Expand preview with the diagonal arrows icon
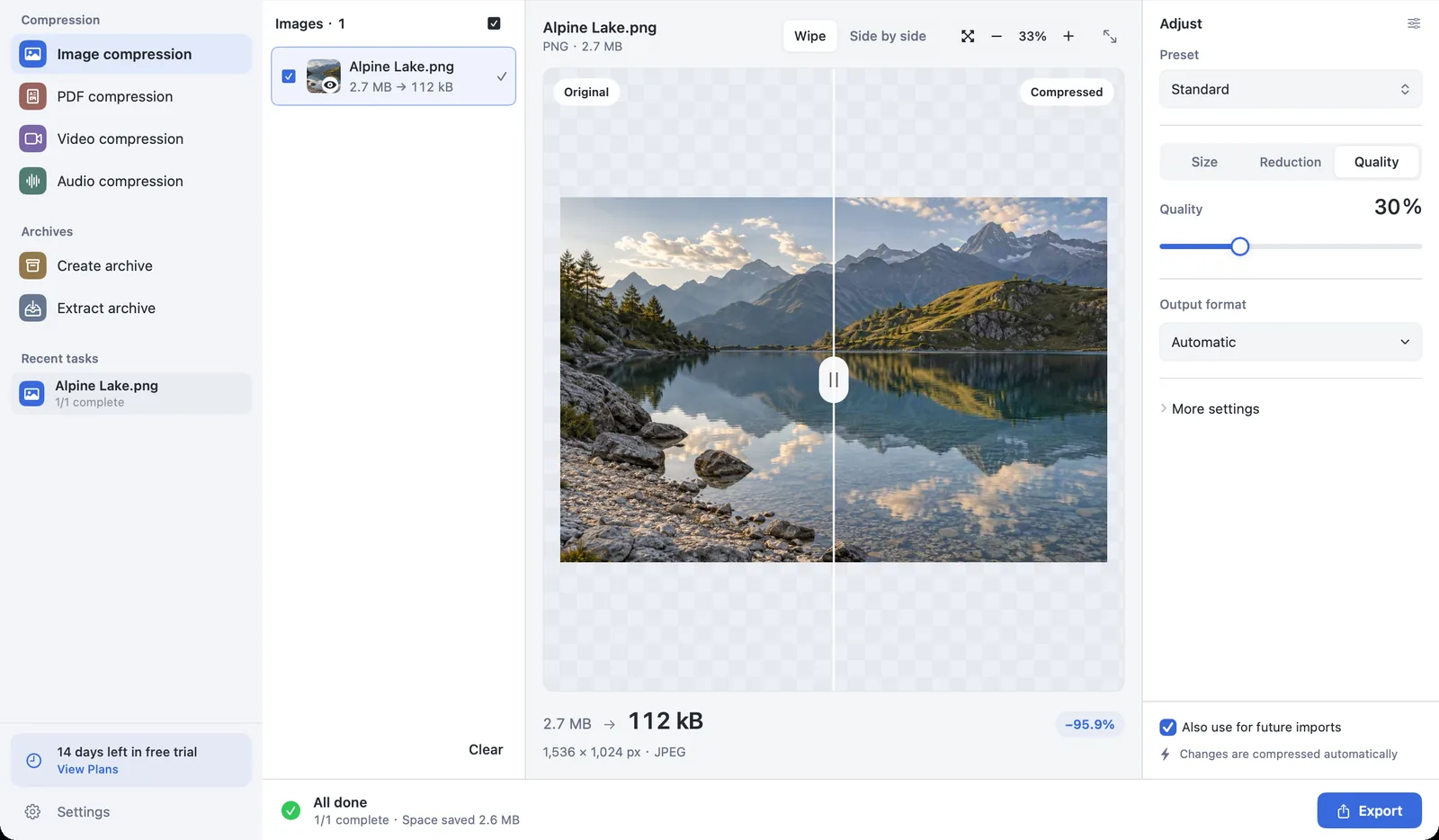This screenshot has width=1439, height=840. click(1110, 36)
